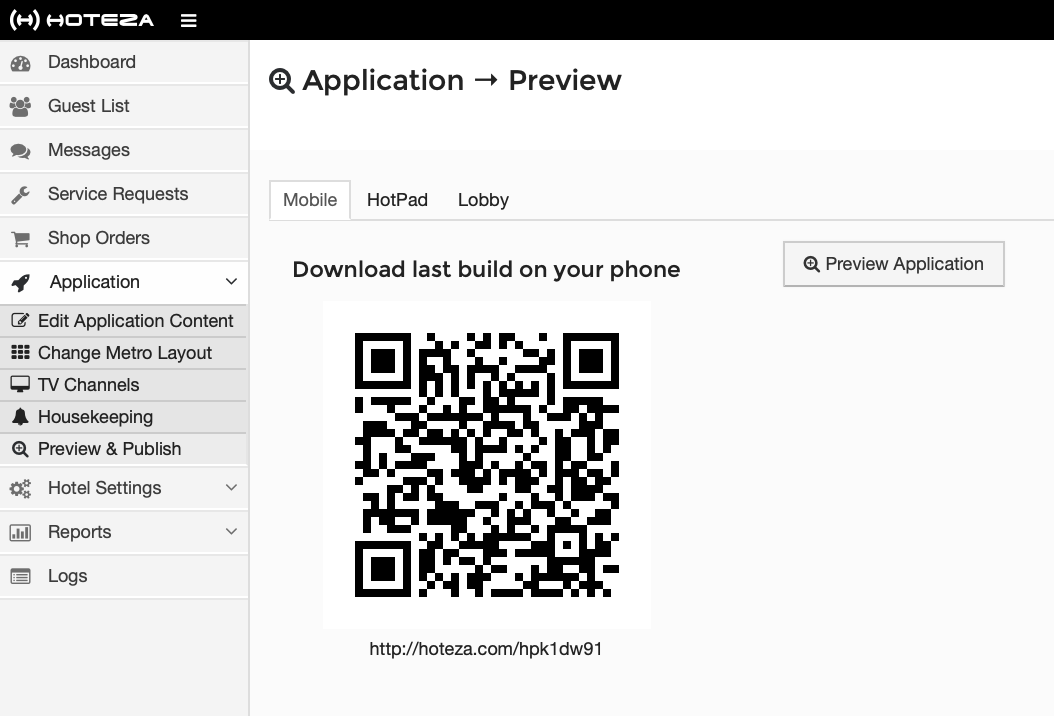Expand the Reports chevron
Viewport: 1054px width, 716px height.
231,531
